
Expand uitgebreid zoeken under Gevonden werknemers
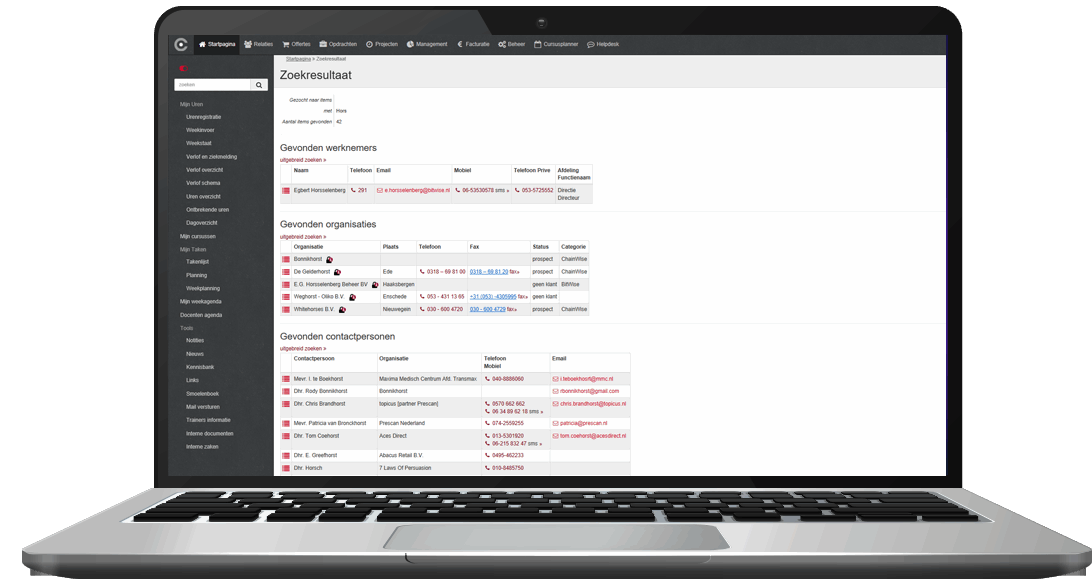click(303, 162)
